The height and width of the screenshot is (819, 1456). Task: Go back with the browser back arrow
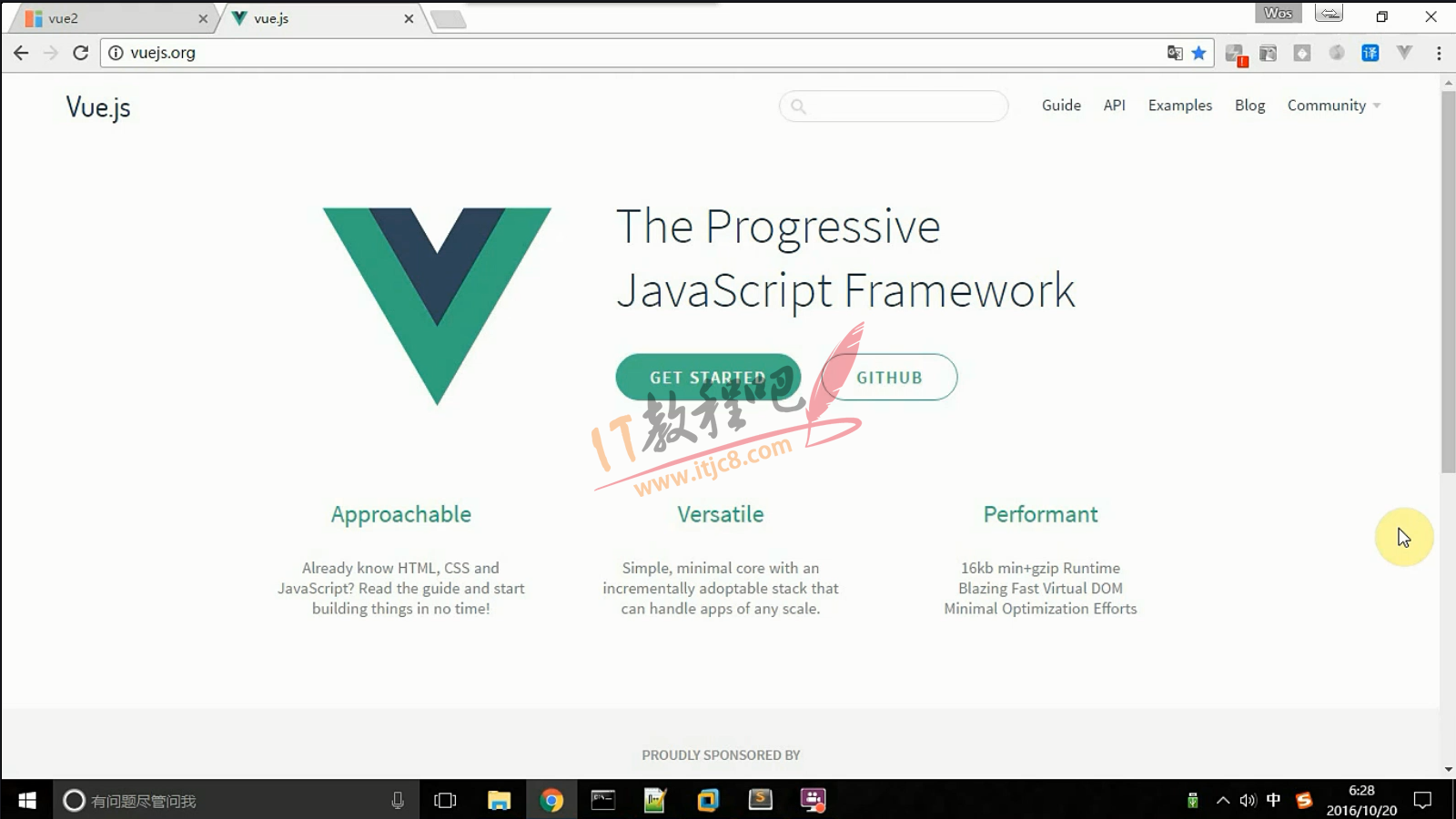click(x=21, y=53)
